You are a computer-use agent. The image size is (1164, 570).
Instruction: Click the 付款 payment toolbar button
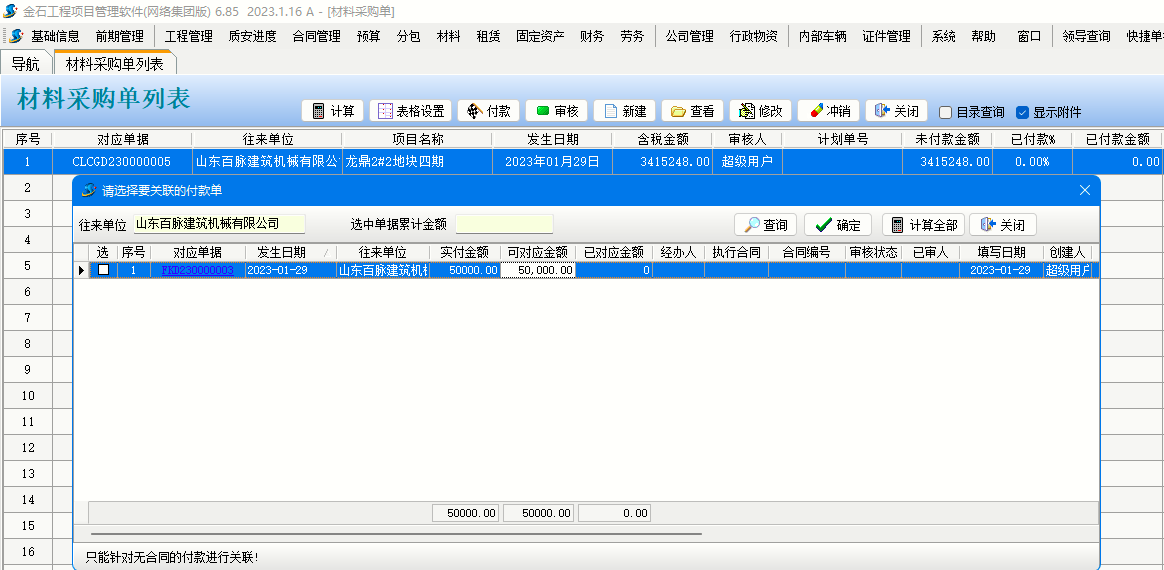pos(489,111)
